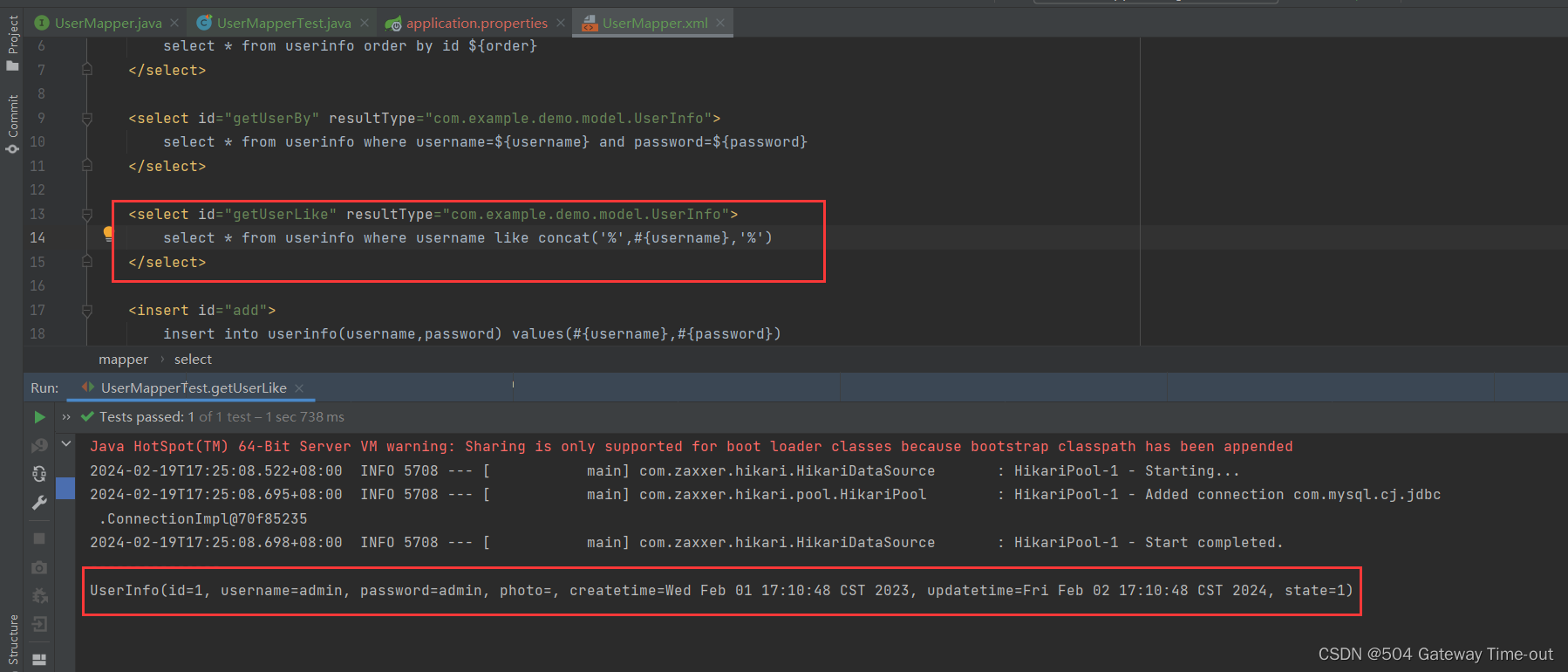The image size is (1568, 672).
Task: Click '${order}' placeholder on line 6
Action: click(x=502, y=45)
